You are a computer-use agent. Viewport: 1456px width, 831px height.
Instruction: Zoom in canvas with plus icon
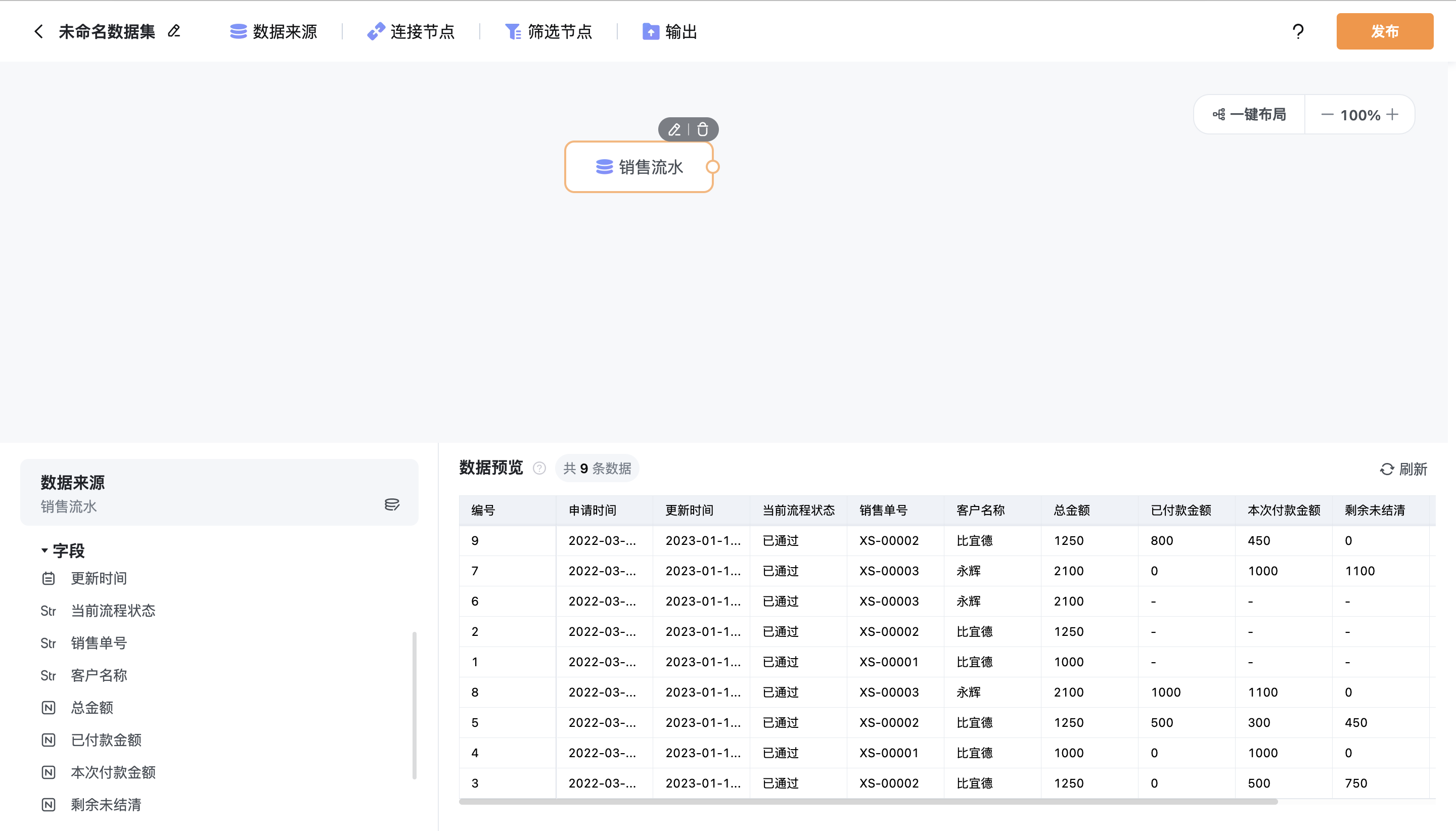(x=1393, y=115)
